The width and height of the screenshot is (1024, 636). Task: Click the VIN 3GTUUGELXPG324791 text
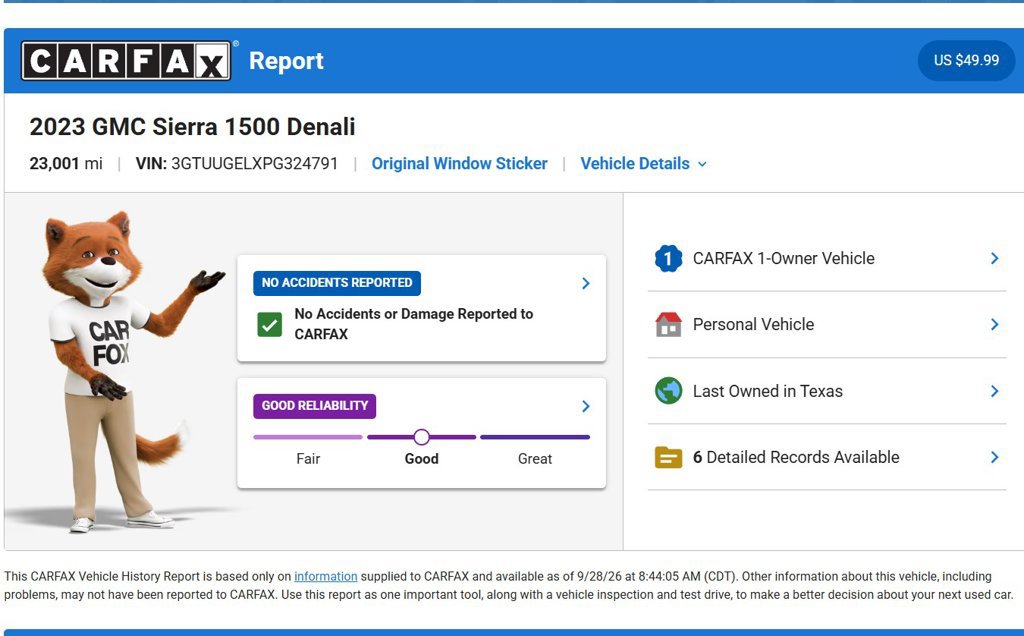point(236,163)
